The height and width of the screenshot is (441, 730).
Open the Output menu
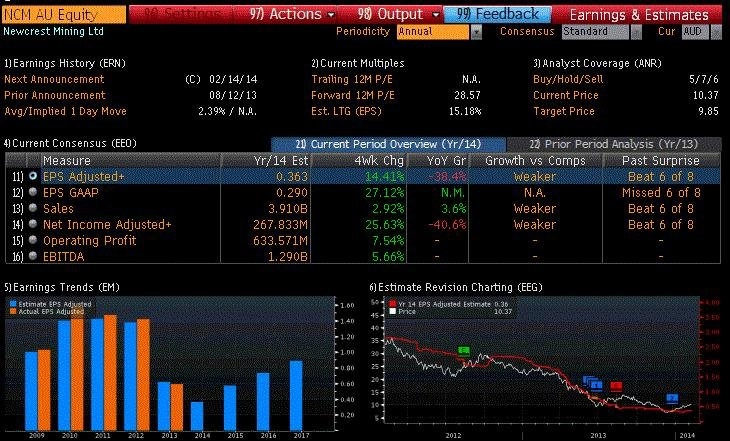398,14
